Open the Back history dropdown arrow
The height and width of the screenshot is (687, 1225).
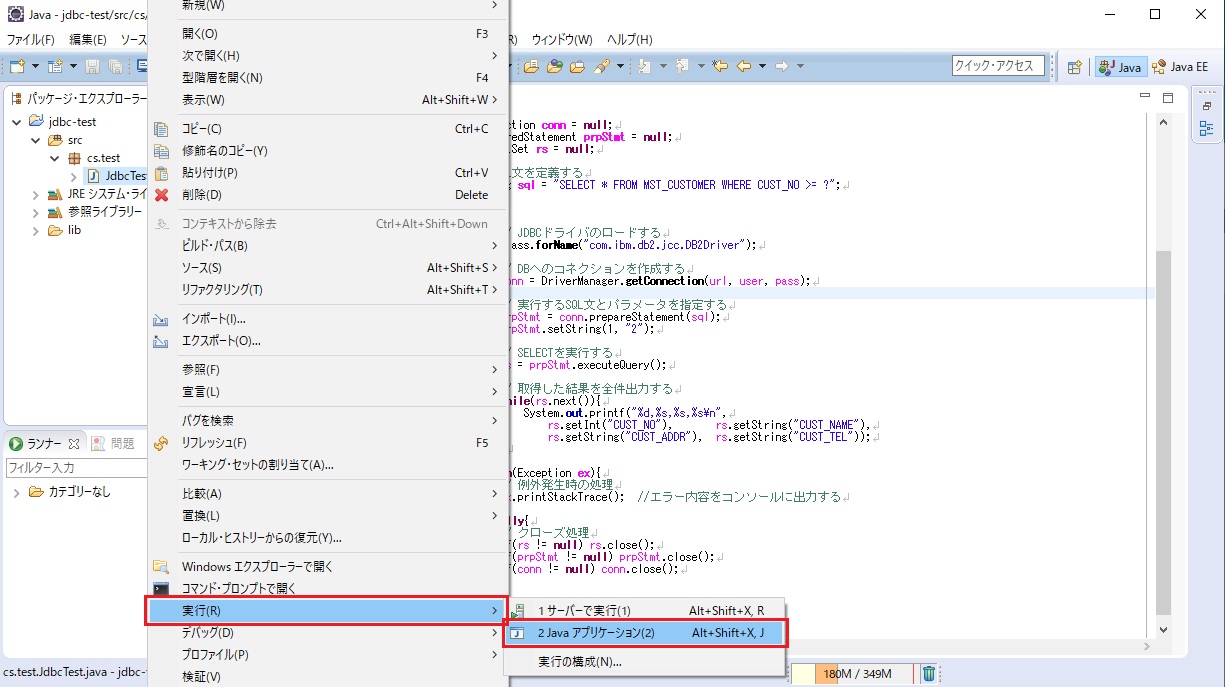tap(762, 66)
